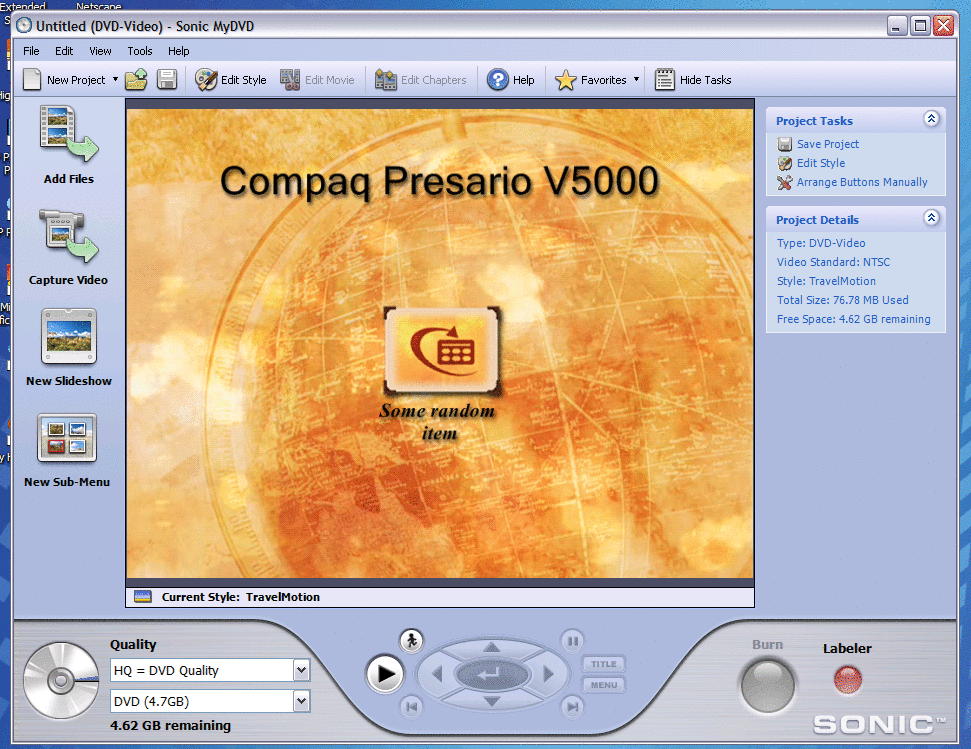Select Arrange Buttons Manually
Image resolution: width=971 pixels, height=749 pixels.
(862, 182)
